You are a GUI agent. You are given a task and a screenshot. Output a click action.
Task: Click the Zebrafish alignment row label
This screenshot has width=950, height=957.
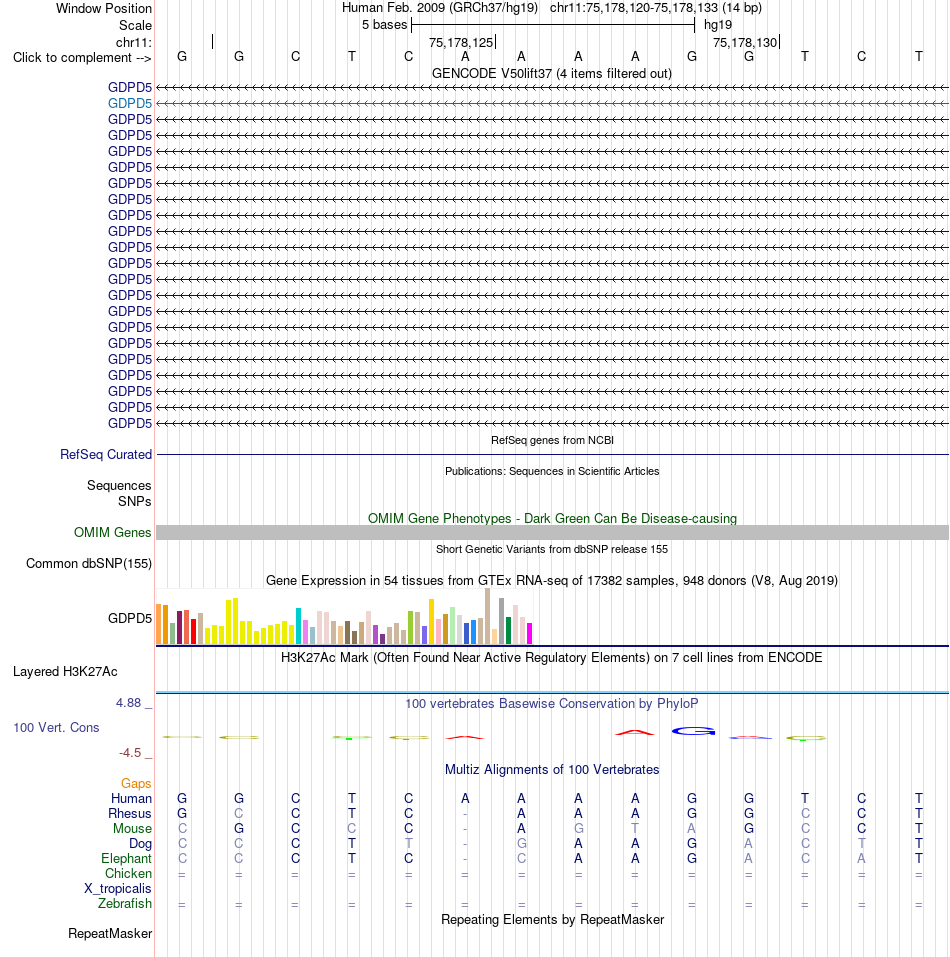coord(125,903)
